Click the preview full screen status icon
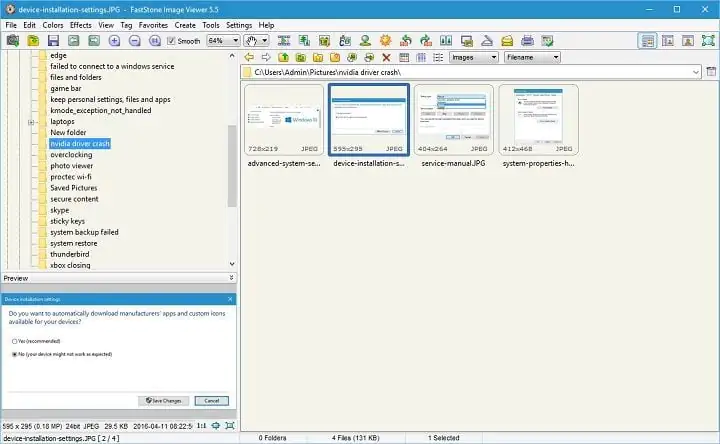Image resolution: width=720 pixels, height=444 pixels. pyautogui.click(x=230, y=426)
